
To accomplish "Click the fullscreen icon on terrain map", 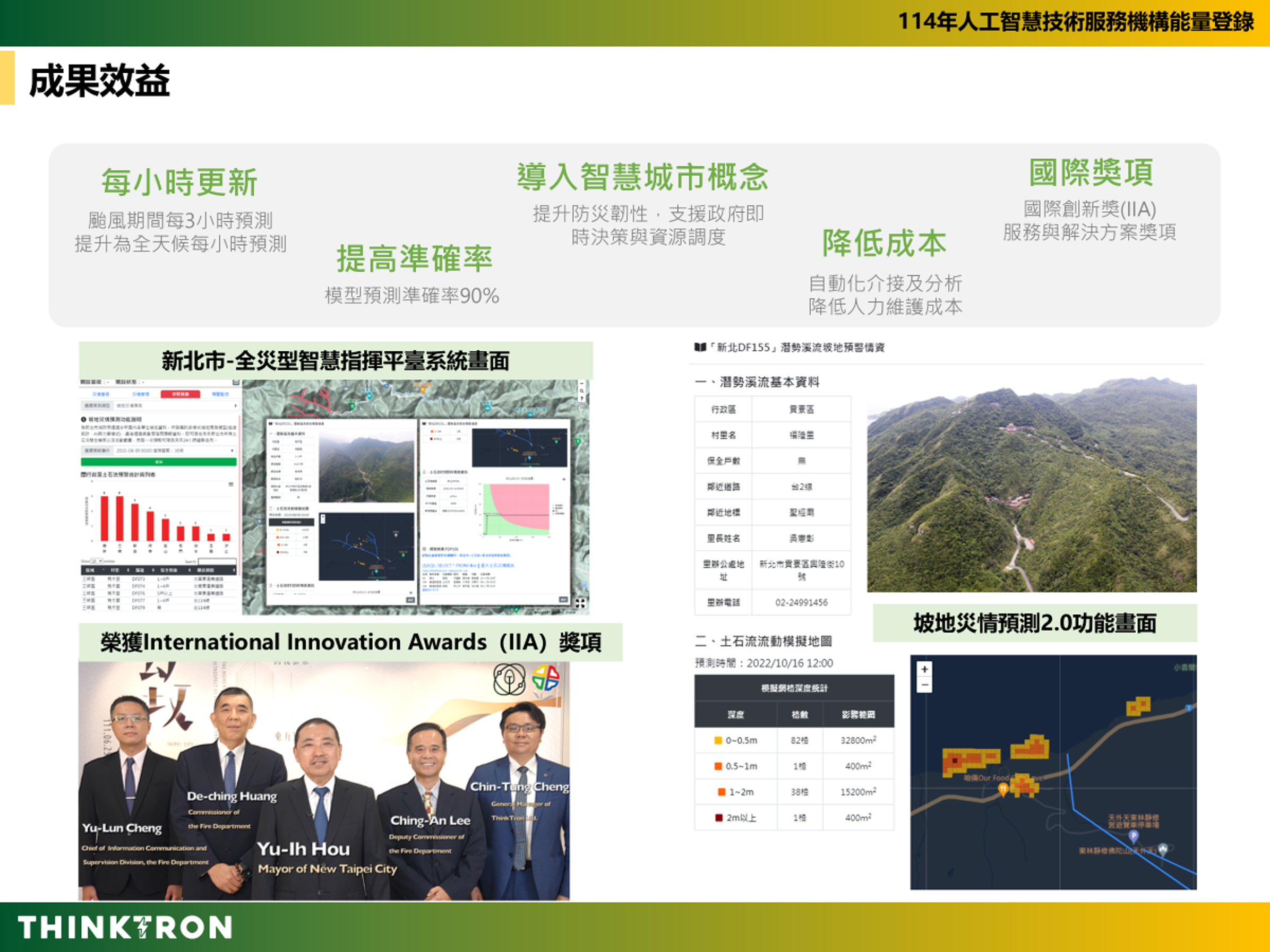I will tap(580, 603).
